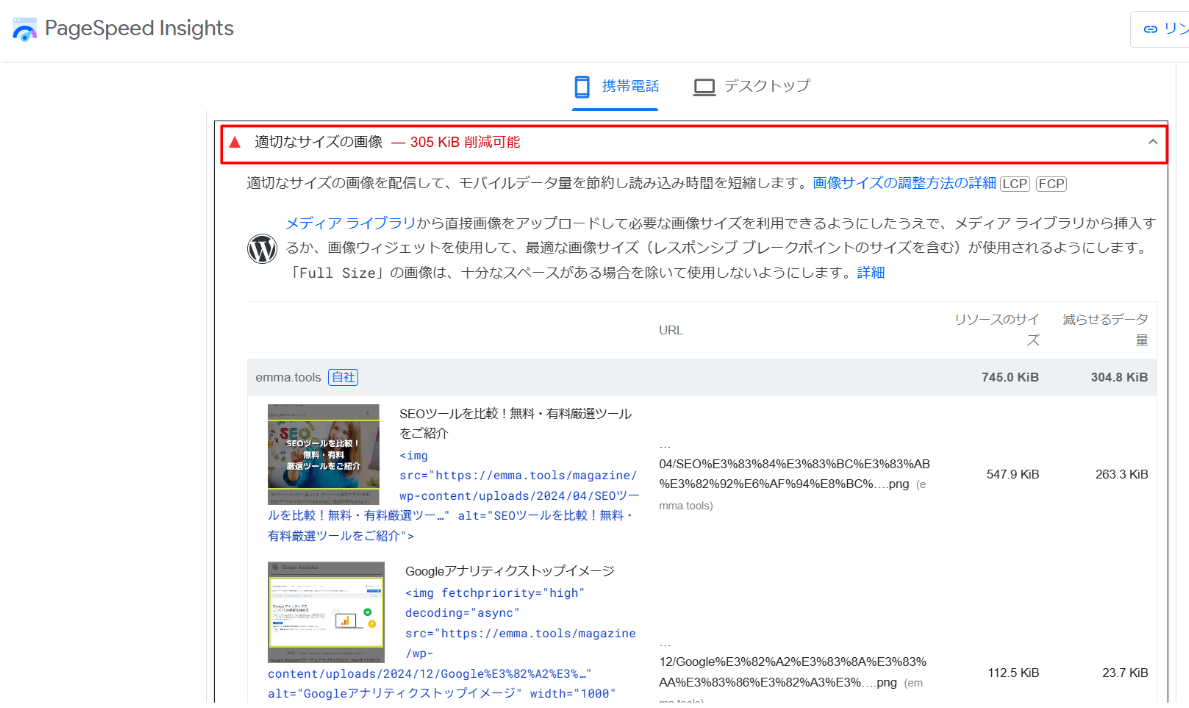
Task: Click the PageSpeed Insights logo icon
Action: 24,30
